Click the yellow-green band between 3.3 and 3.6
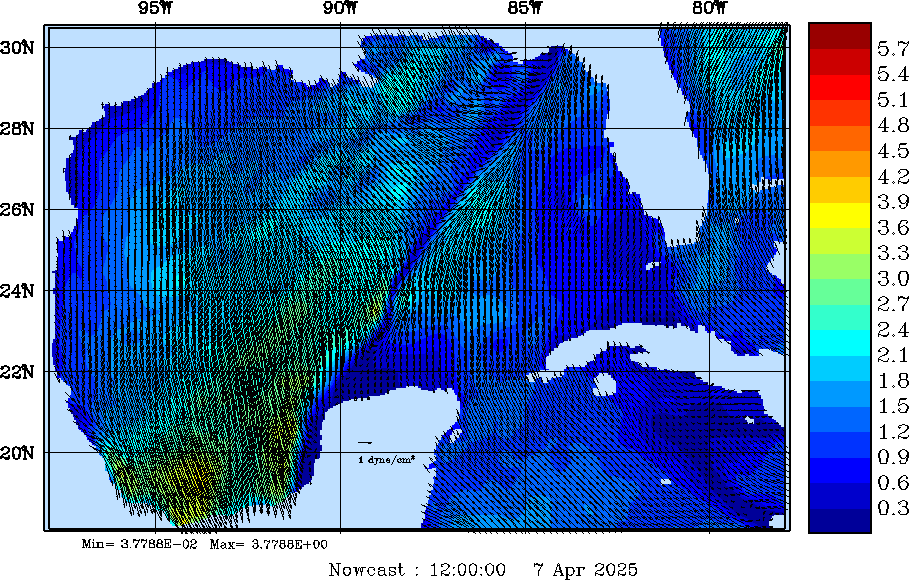 tap(840, 241)
